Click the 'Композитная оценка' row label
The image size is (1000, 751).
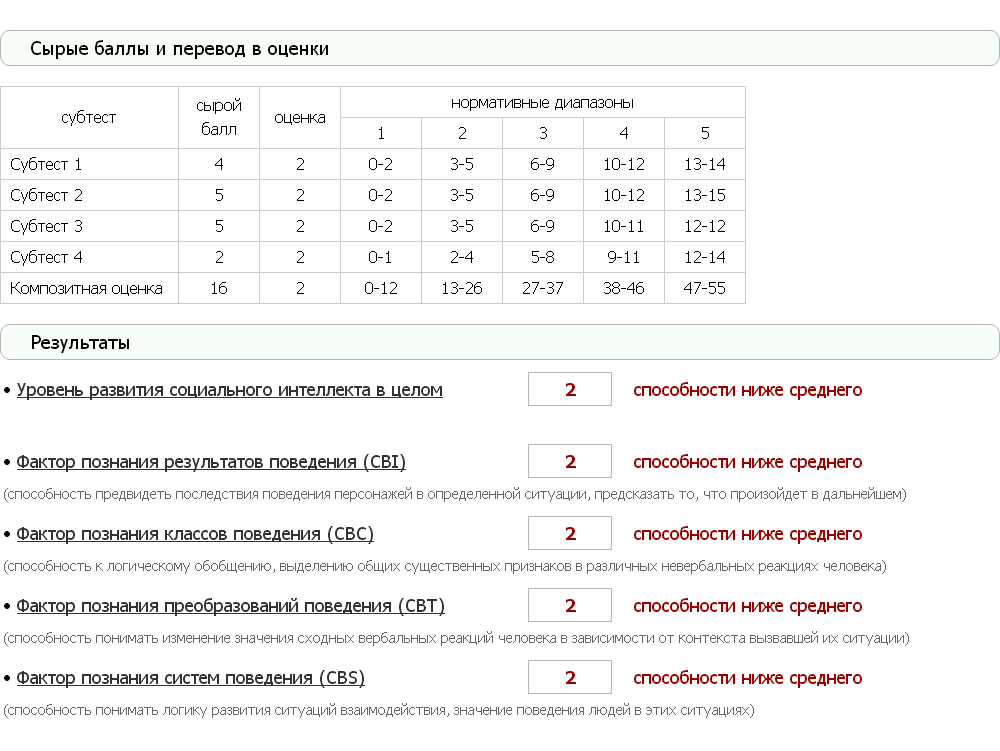86,289
